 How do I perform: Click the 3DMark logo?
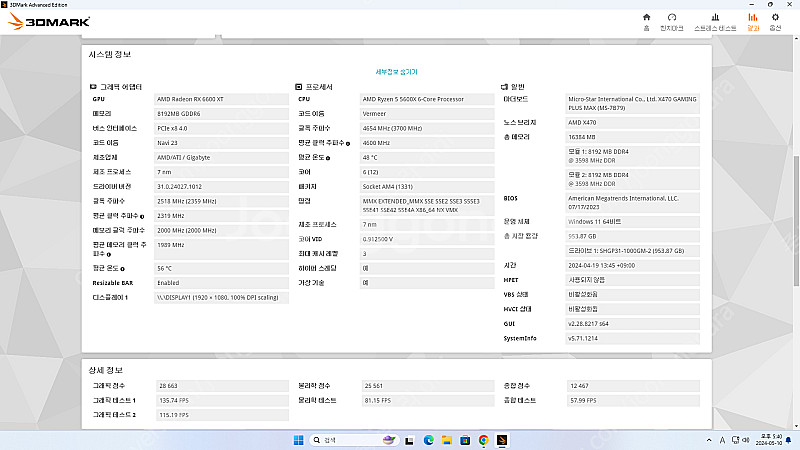[49, 21]
